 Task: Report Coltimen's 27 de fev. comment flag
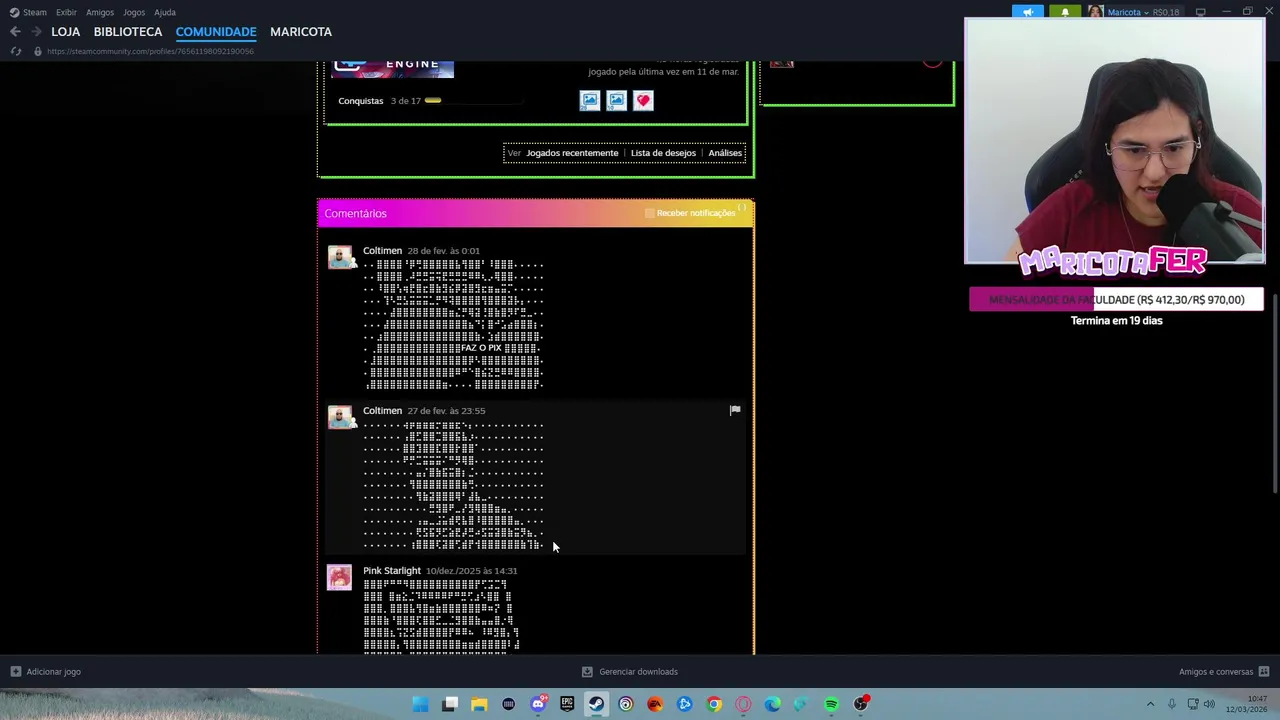[x=735, y=410]
